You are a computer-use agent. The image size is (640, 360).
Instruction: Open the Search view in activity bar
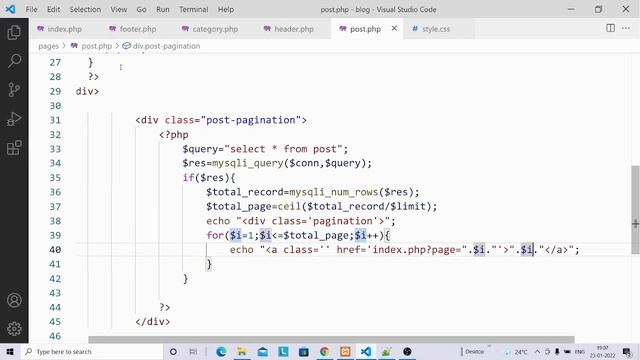pyautogui.click(x=14, y=61)
